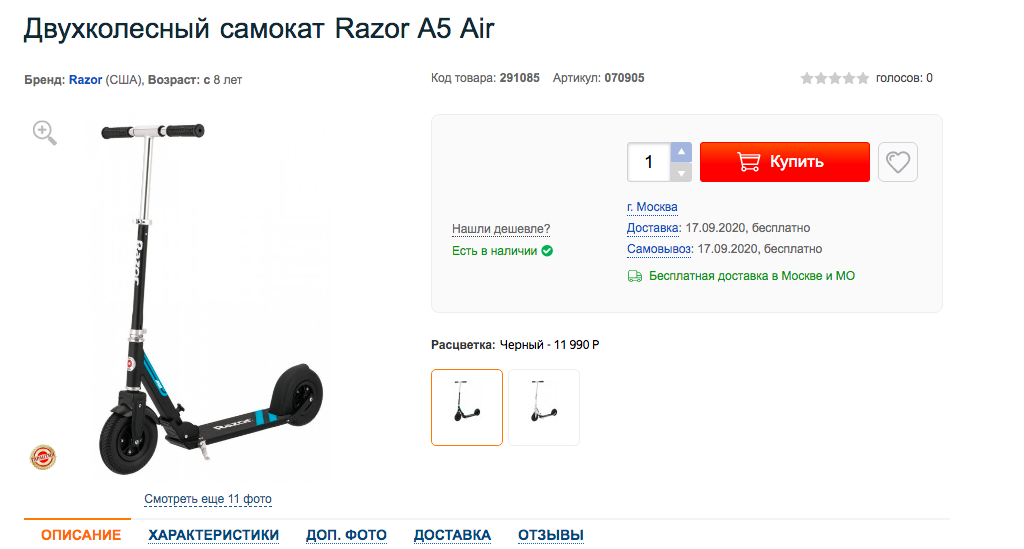This screenshot has width=1024, height=549.
Task: Rate product with the first star
Action: [807, 78]
